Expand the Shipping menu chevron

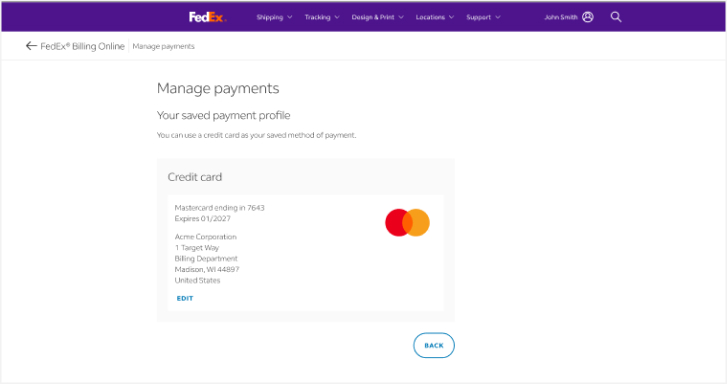click(290, 17)
